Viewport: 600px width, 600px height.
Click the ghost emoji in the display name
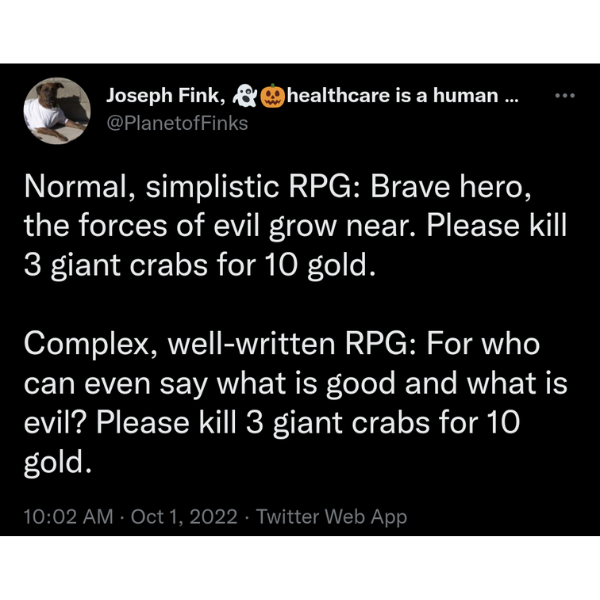[x=245, y=96]
